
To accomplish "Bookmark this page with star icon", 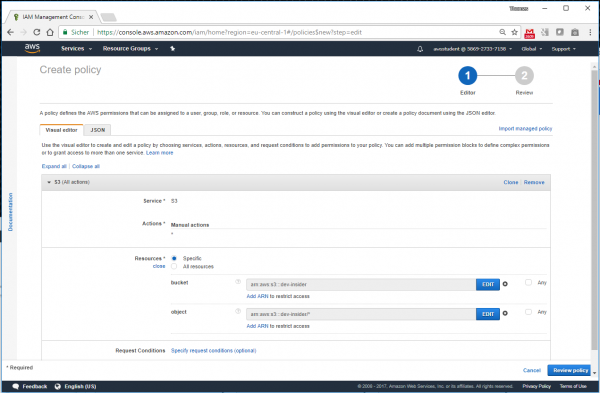I will [515, 32].
